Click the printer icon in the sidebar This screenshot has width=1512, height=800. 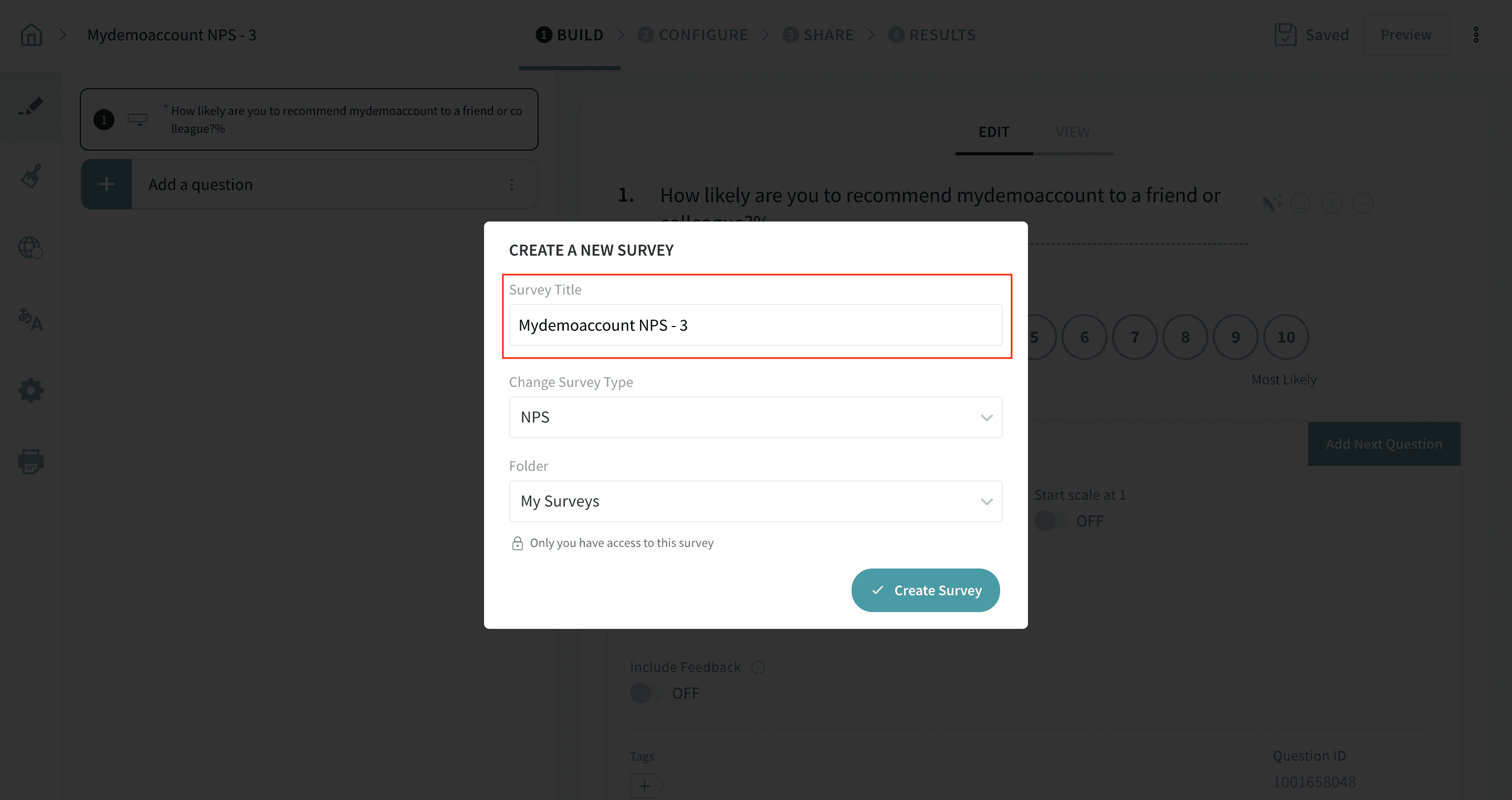(31, 461)
